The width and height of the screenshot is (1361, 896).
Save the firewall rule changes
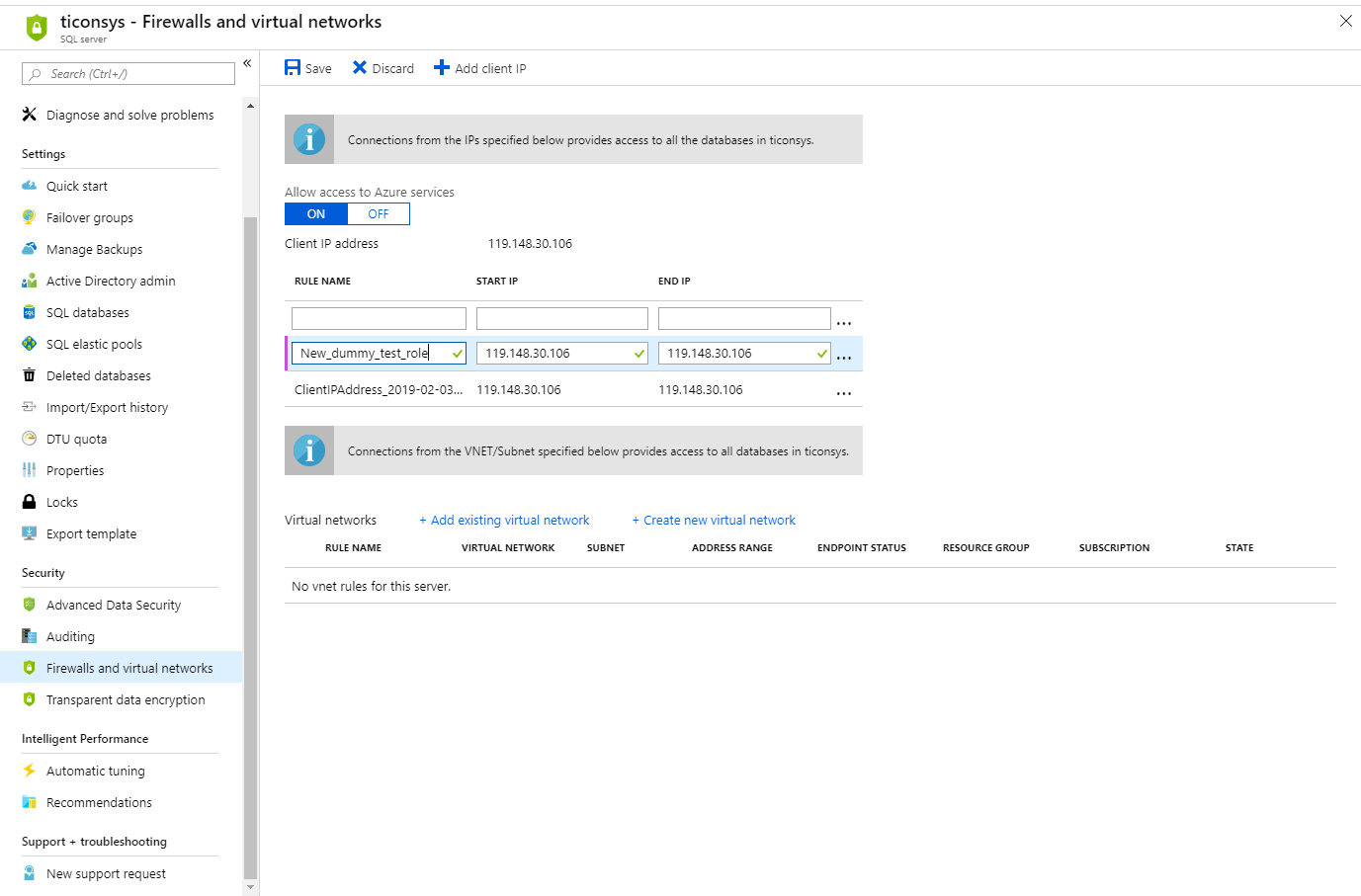pos(307,67)
